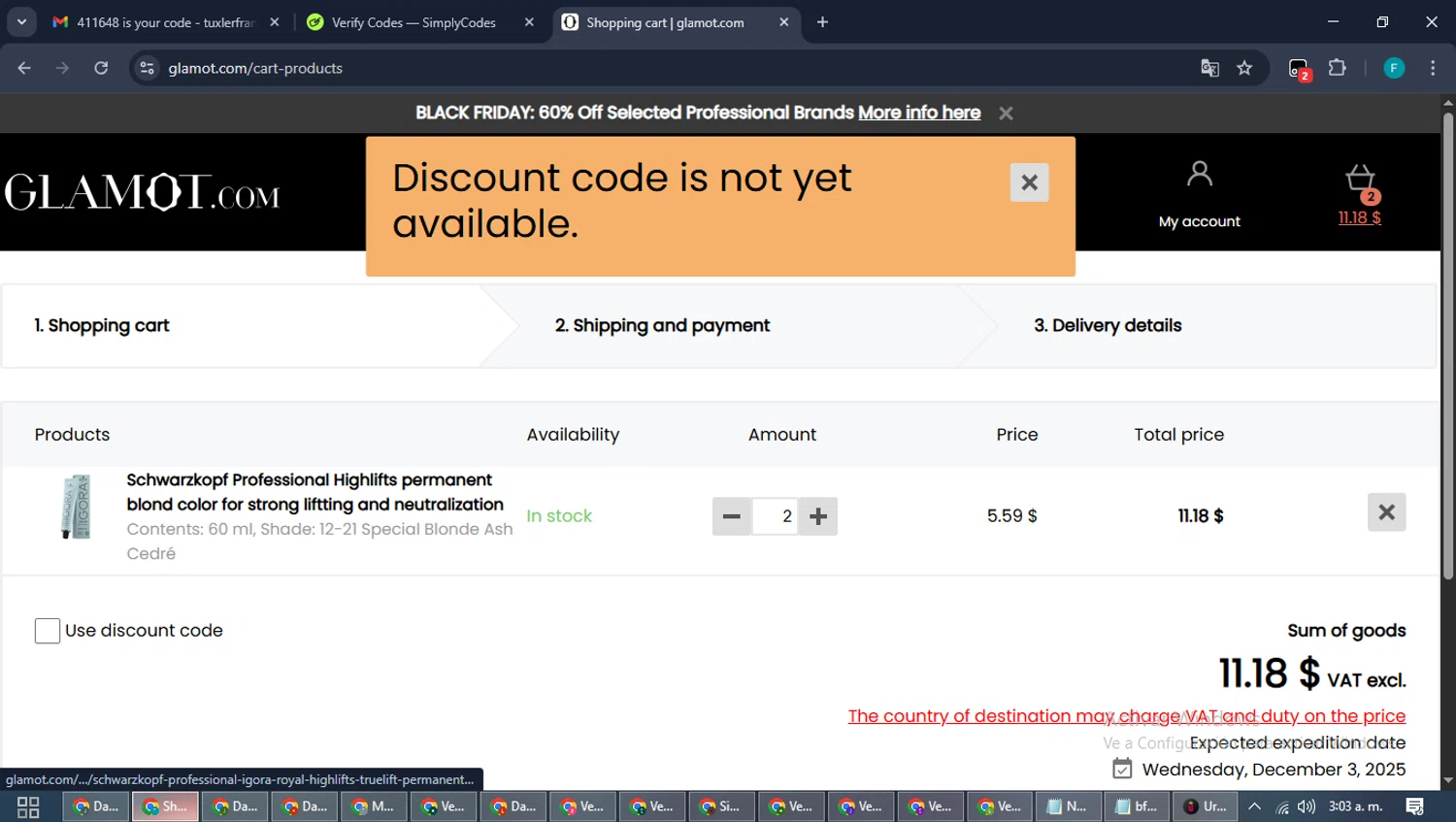Switch to the Gmail '411648 is your code' tab

[153, 22]
